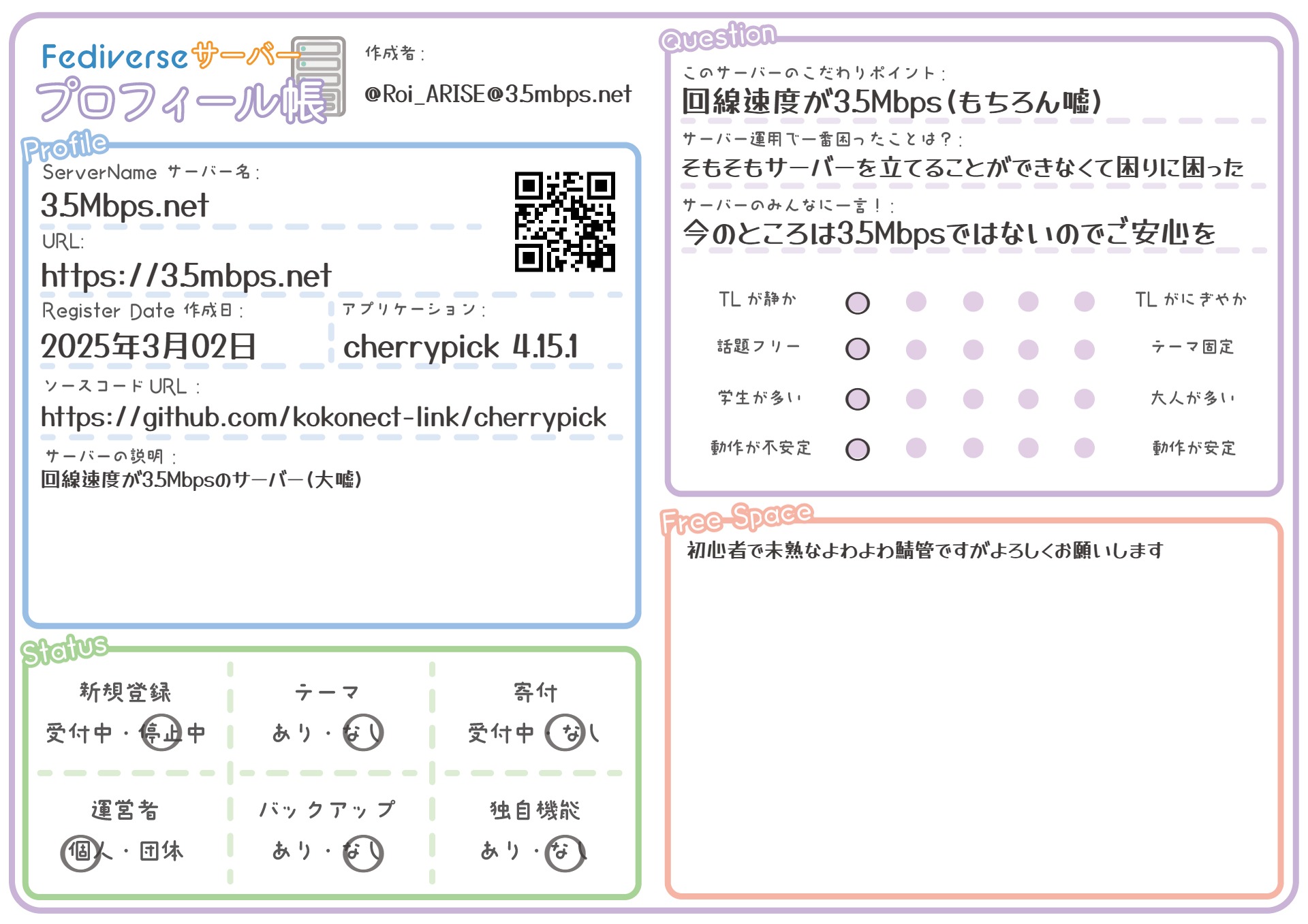
Task: Click 受付中 under 新規登録
Action: tap(79, 733)
